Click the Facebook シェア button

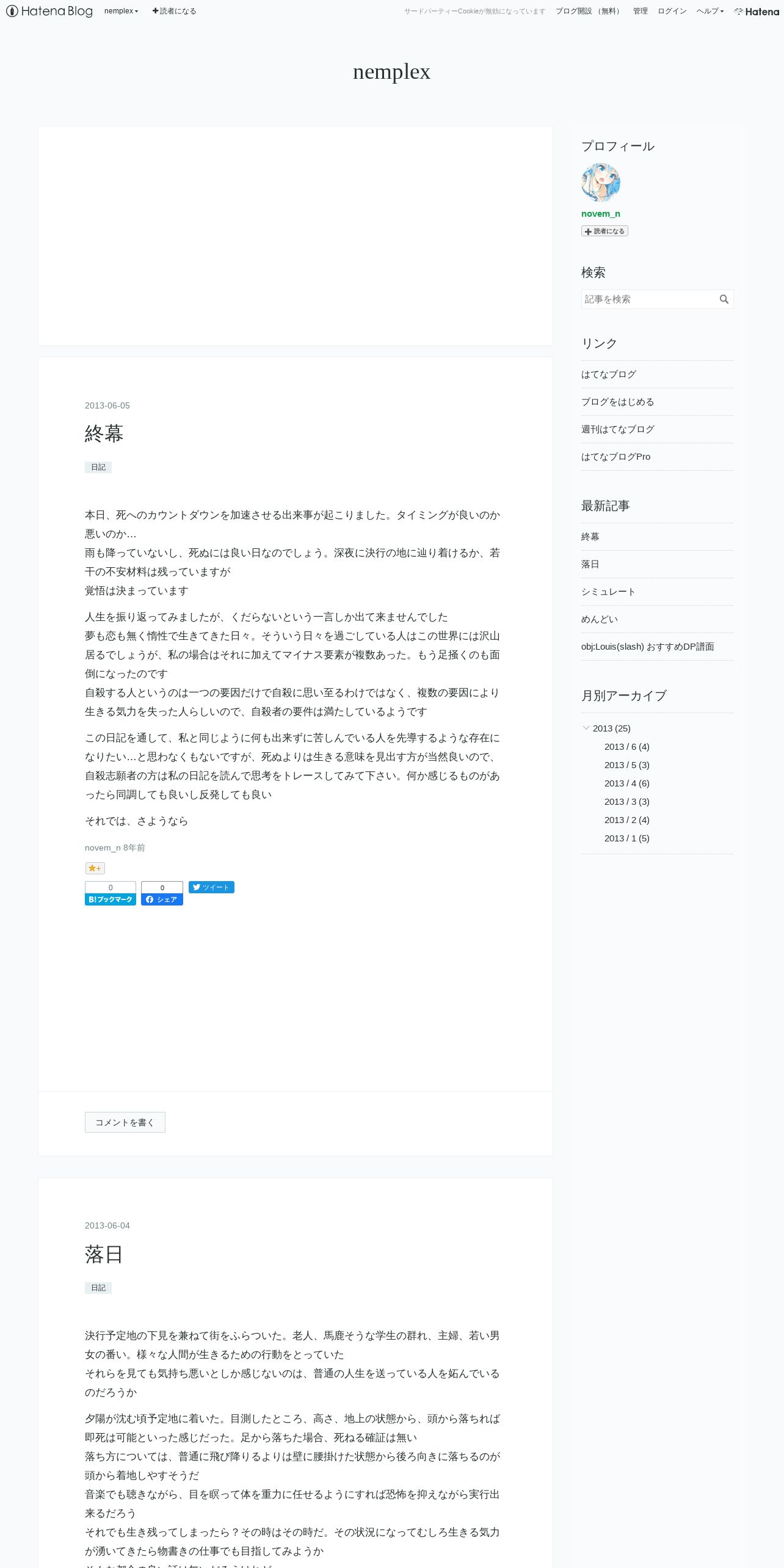click(x=162, y=899)
